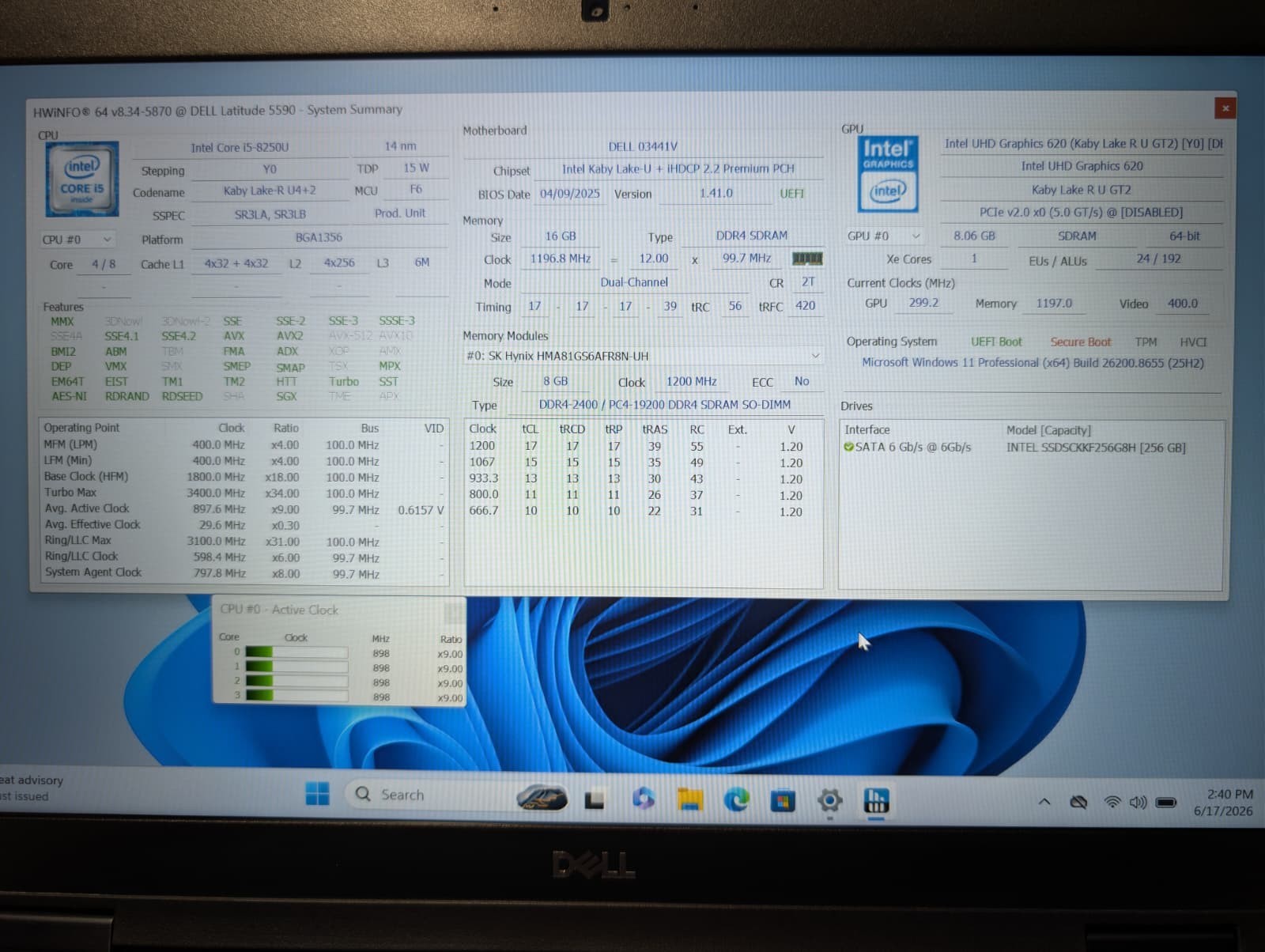The image size is (1265, 952).
Task: Click the 'Kaby Lake-R U4+2' codename value
Action: 270,191
